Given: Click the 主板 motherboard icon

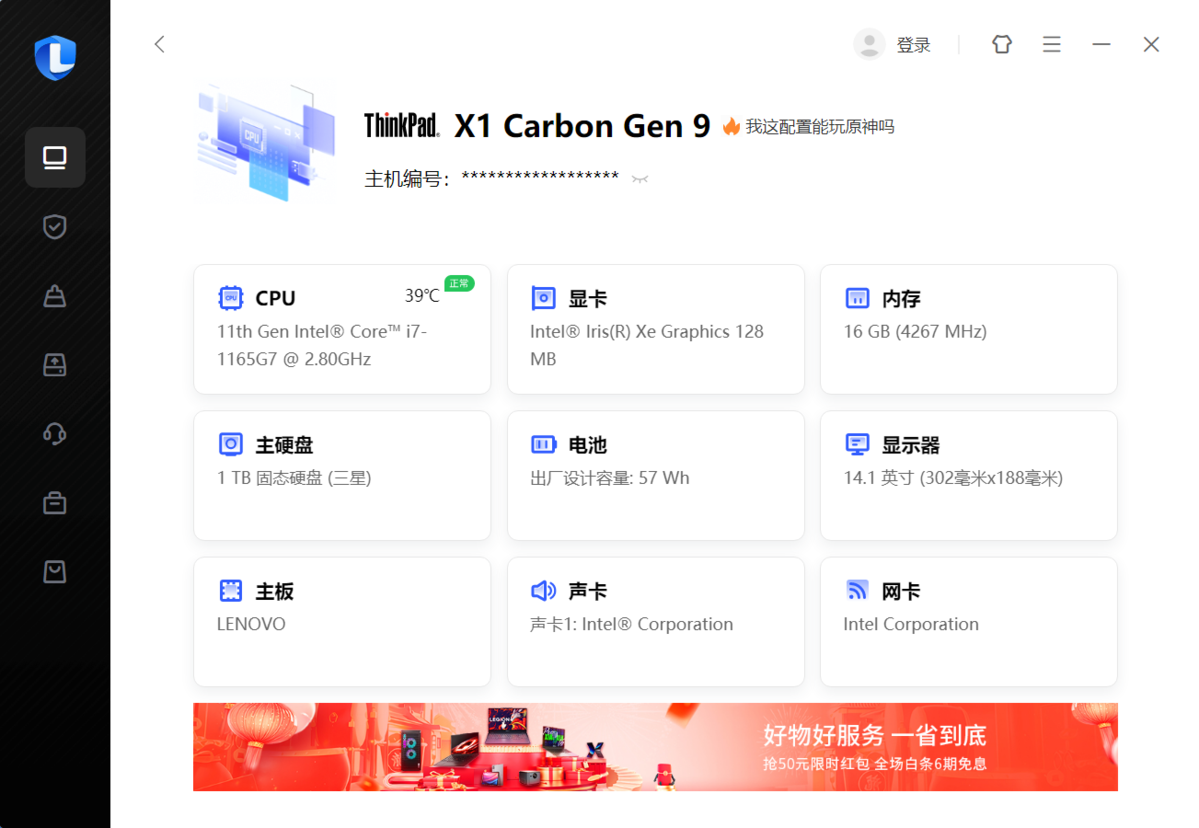Looking at the screenshot, I should (230, 590).
